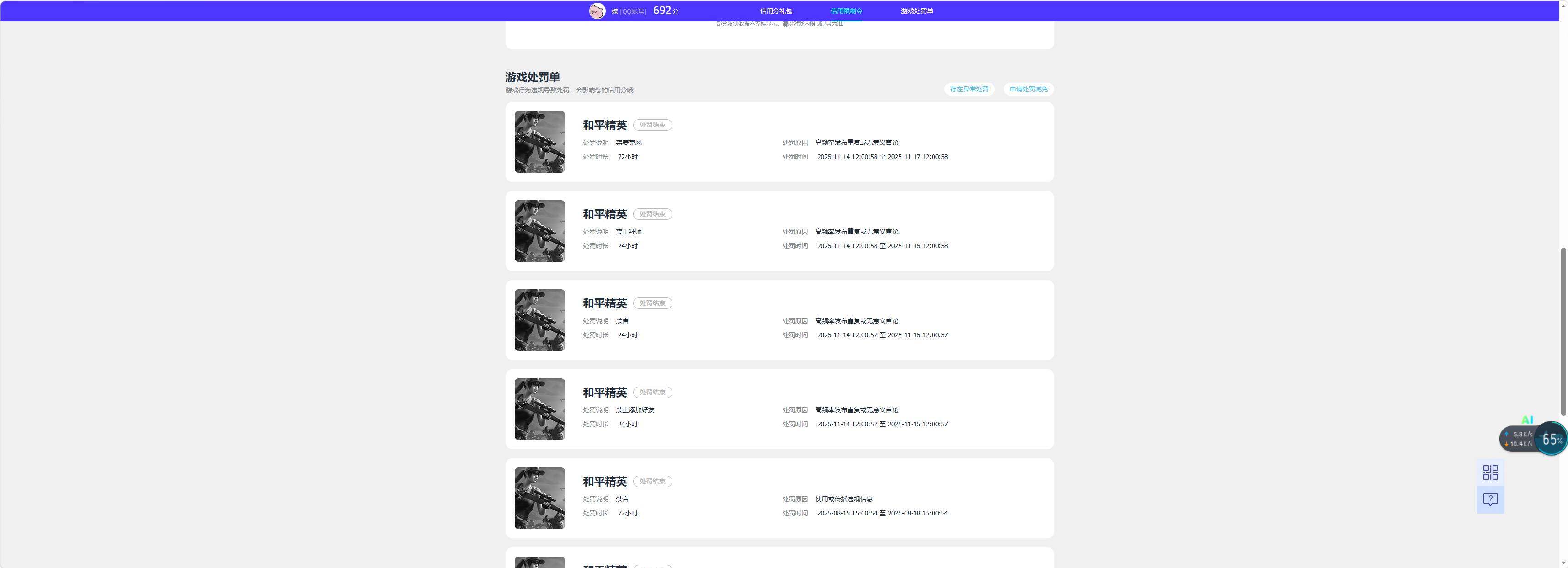The height and width of the screenshot is (568, 1568).
Task: Click the 存在异常处罚 button
Action: click(x=969, y=90)
